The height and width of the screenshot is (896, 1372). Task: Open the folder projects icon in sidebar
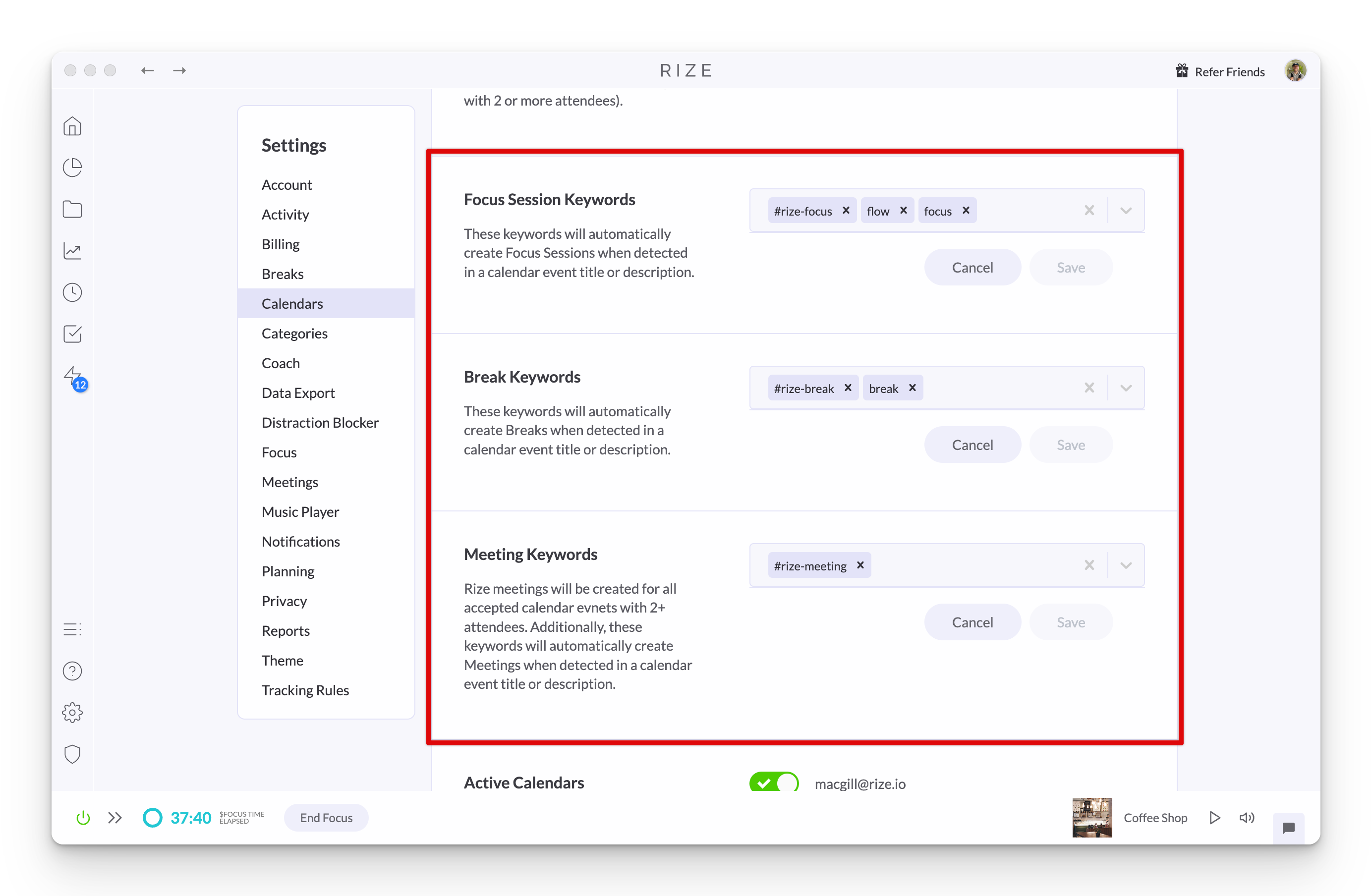(72, 209)
